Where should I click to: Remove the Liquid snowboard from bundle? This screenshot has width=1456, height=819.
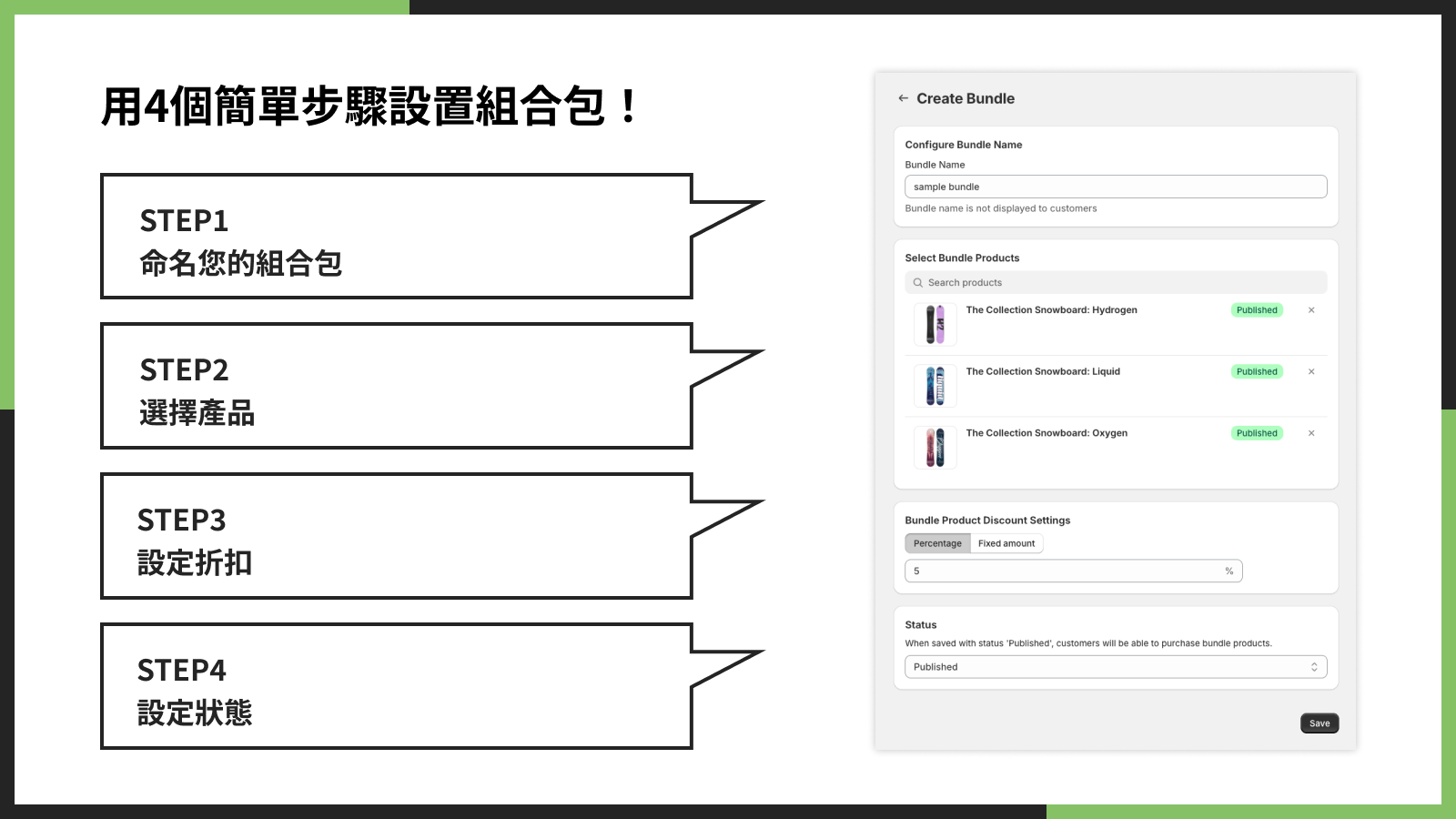point(1311,371)
